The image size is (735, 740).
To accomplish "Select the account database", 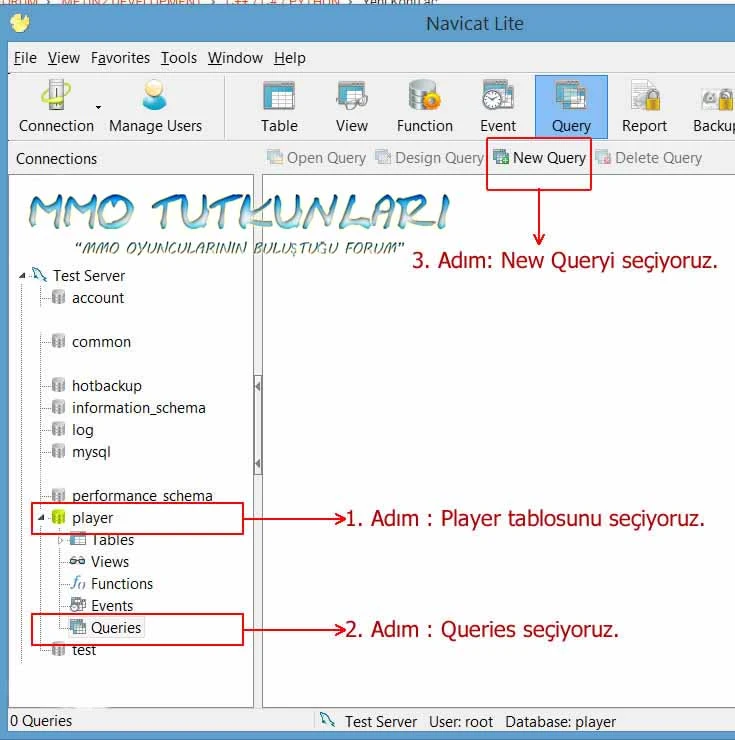I will 98,298.
